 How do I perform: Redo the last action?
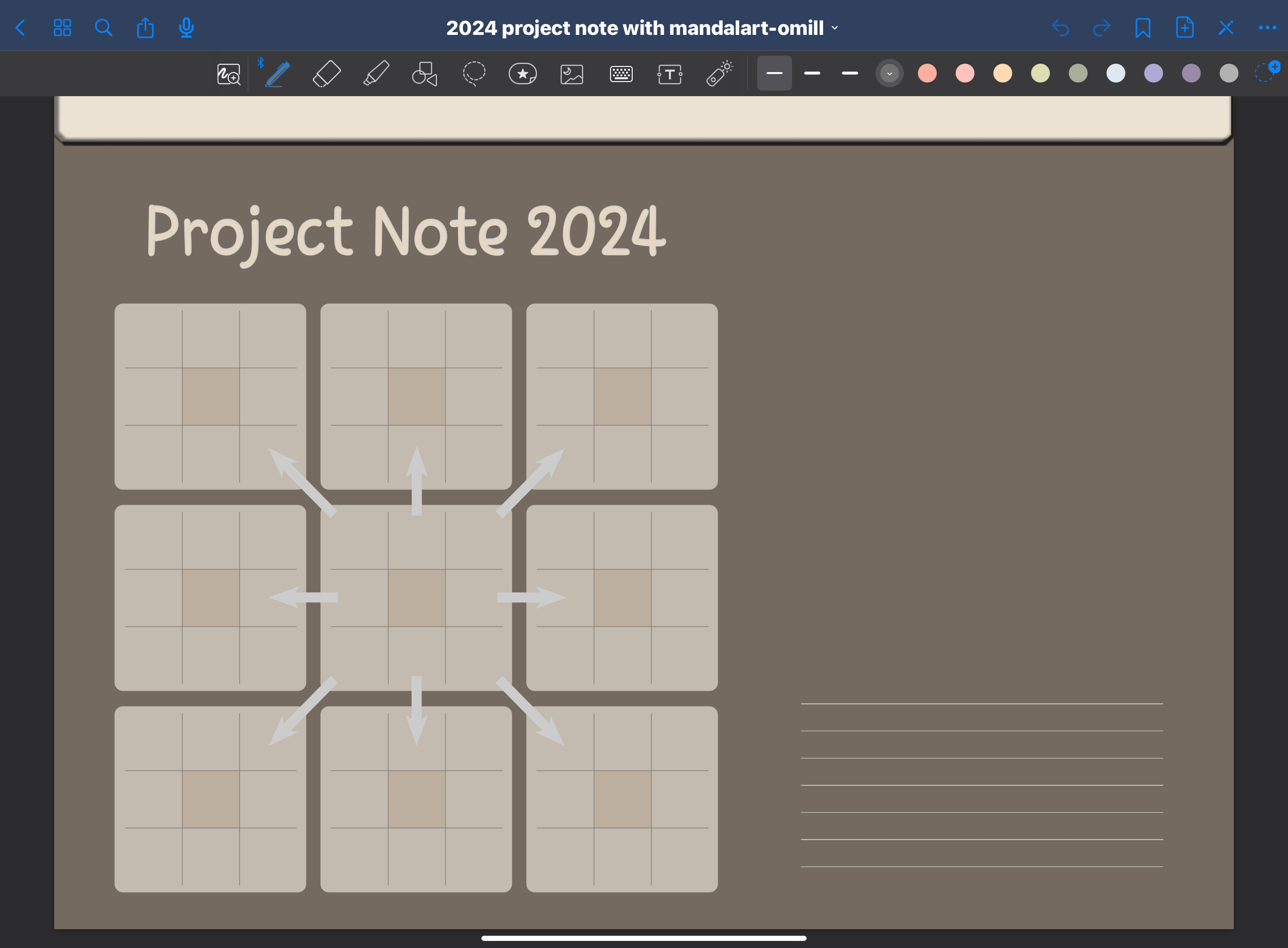pos(1101,27)
